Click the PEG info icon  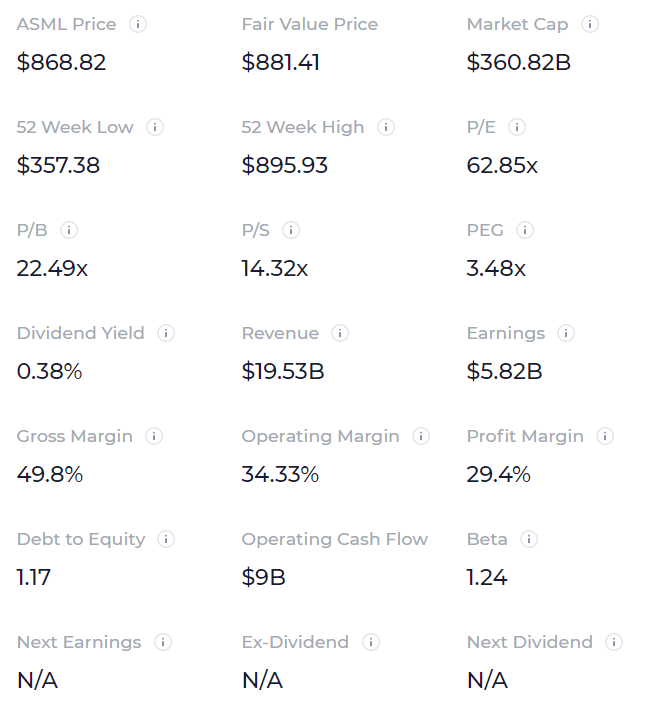525,230
